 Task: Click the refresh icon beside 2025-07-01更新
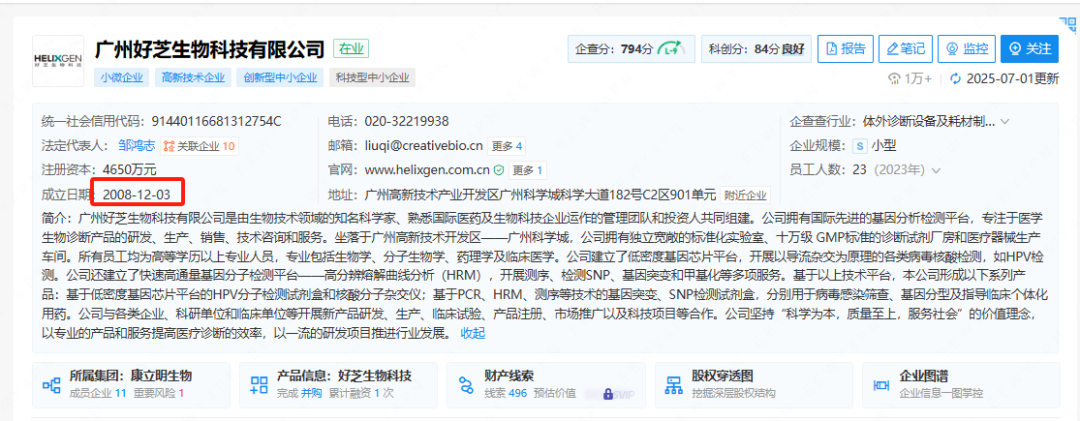(955, 79)
